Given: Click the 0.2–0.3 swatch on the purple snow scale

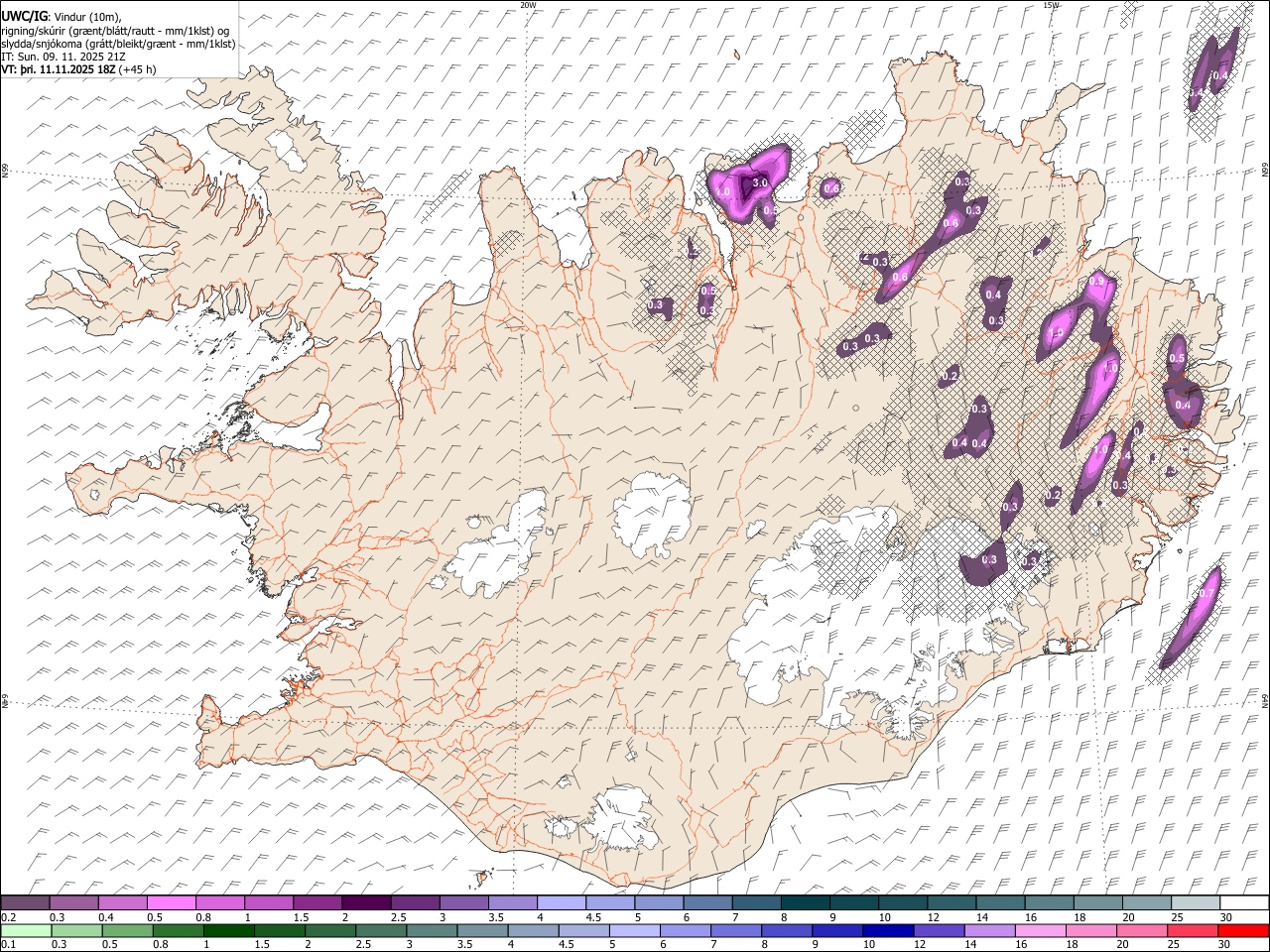Looking at the screenshot, I should (26, 902).
